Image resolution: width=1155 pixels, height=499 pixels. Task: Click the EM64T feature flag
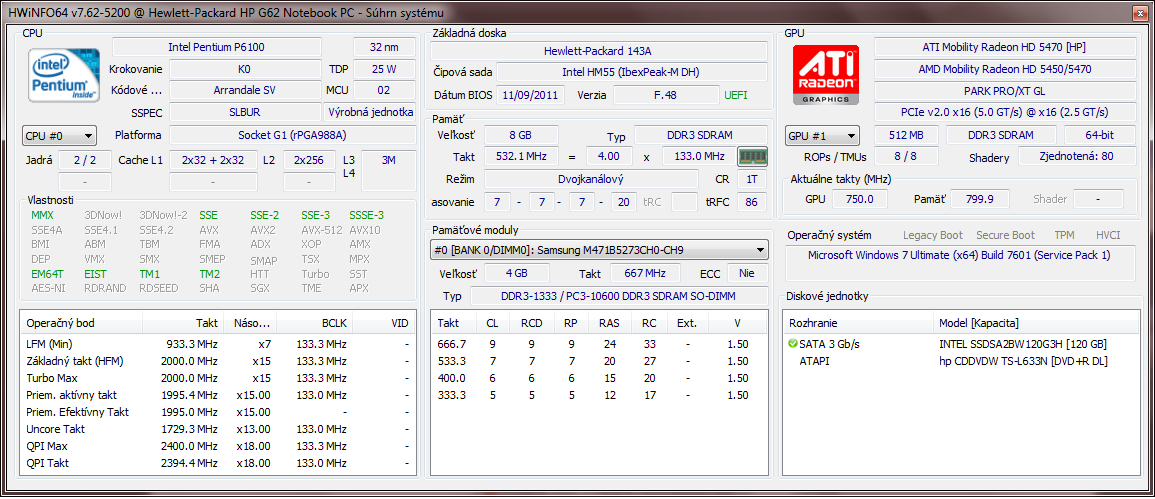47,273
